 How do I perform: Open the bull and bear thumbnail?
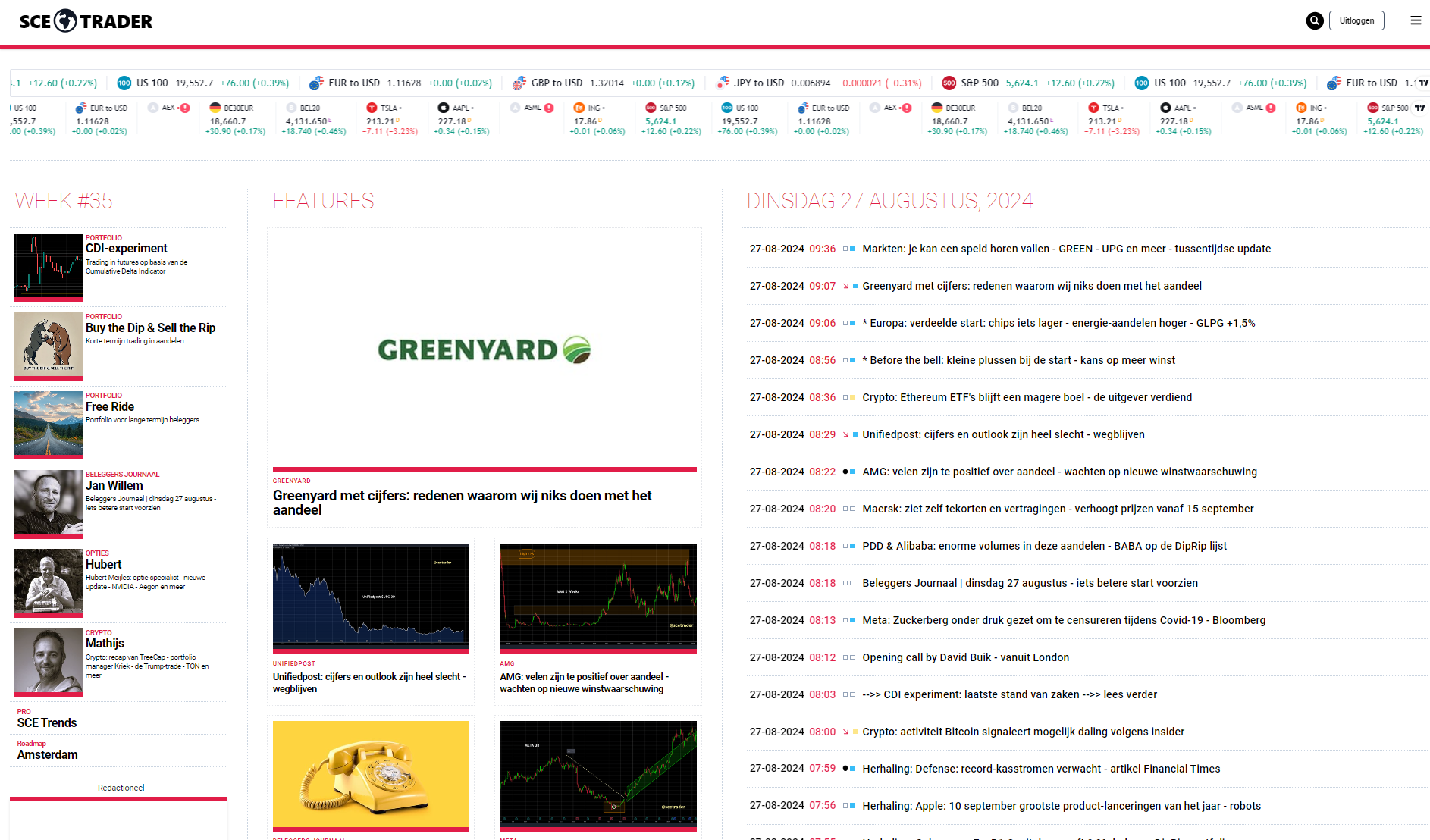point(49,346)
